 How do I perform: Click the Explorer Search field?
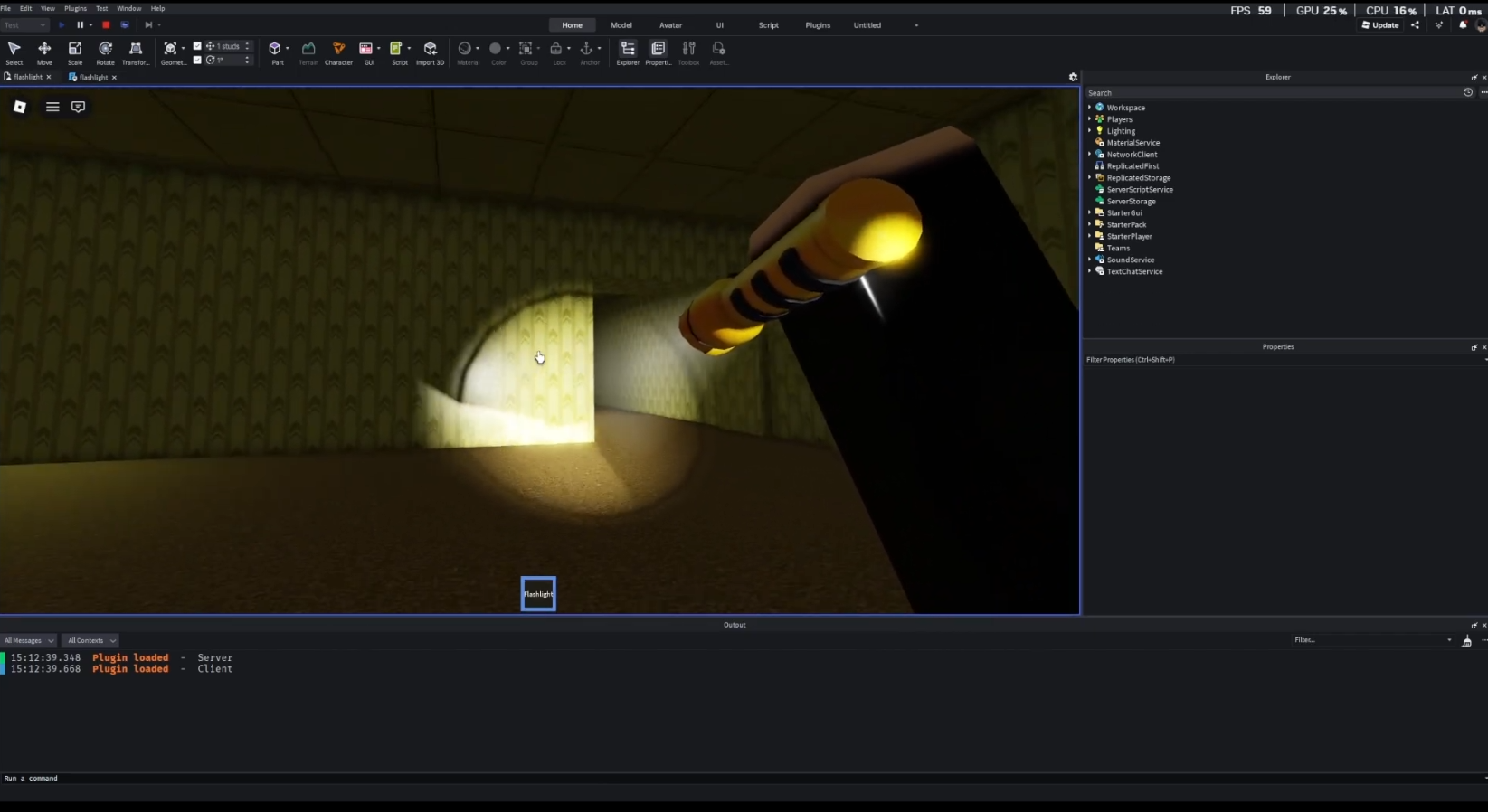point(1266,93)
